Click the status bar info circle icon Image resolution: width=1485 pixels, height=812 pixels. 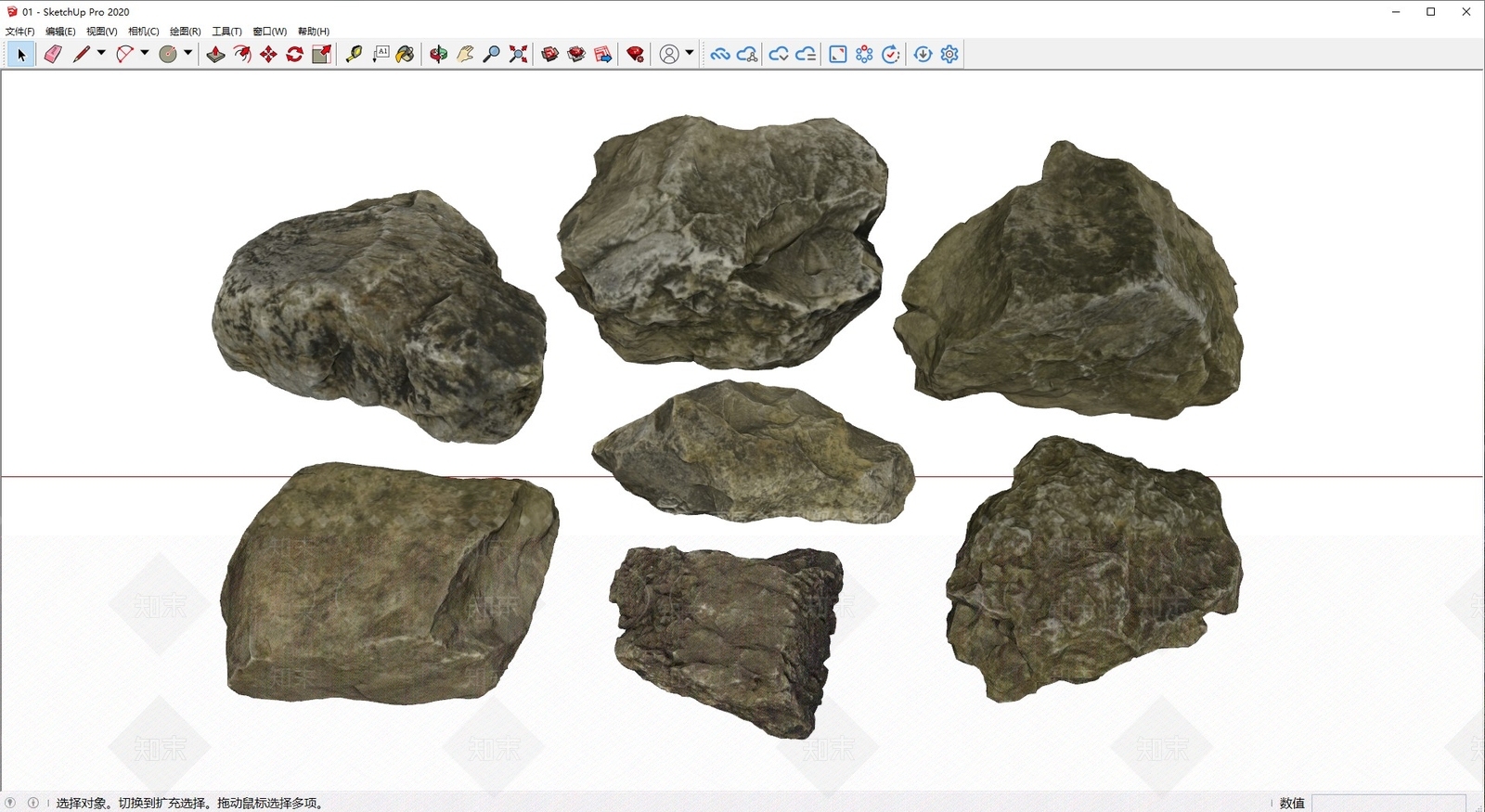click(x=33, y=803)
